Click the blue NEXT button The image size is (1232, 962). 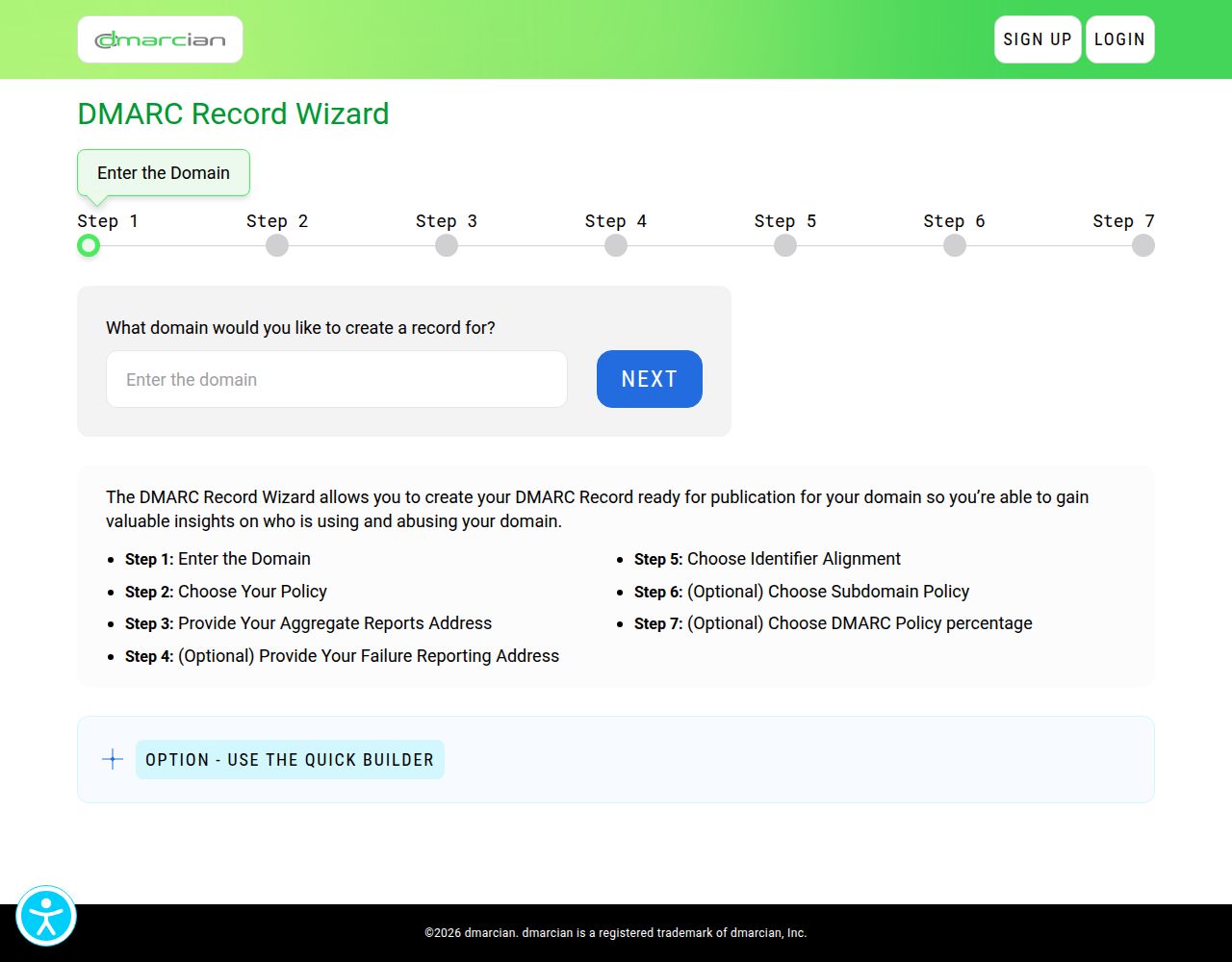(x=650, y=379)
